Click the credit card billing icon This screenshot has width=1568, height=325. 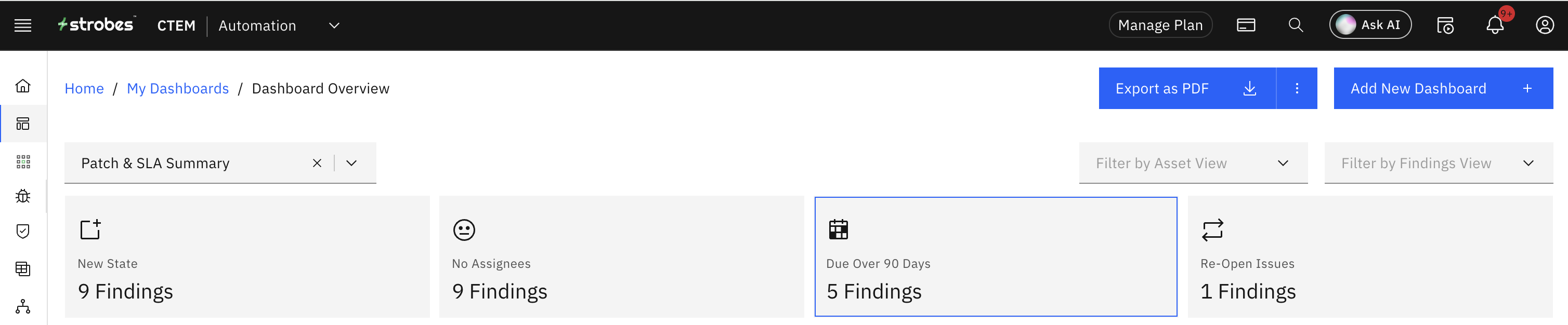coord(1245,25)
